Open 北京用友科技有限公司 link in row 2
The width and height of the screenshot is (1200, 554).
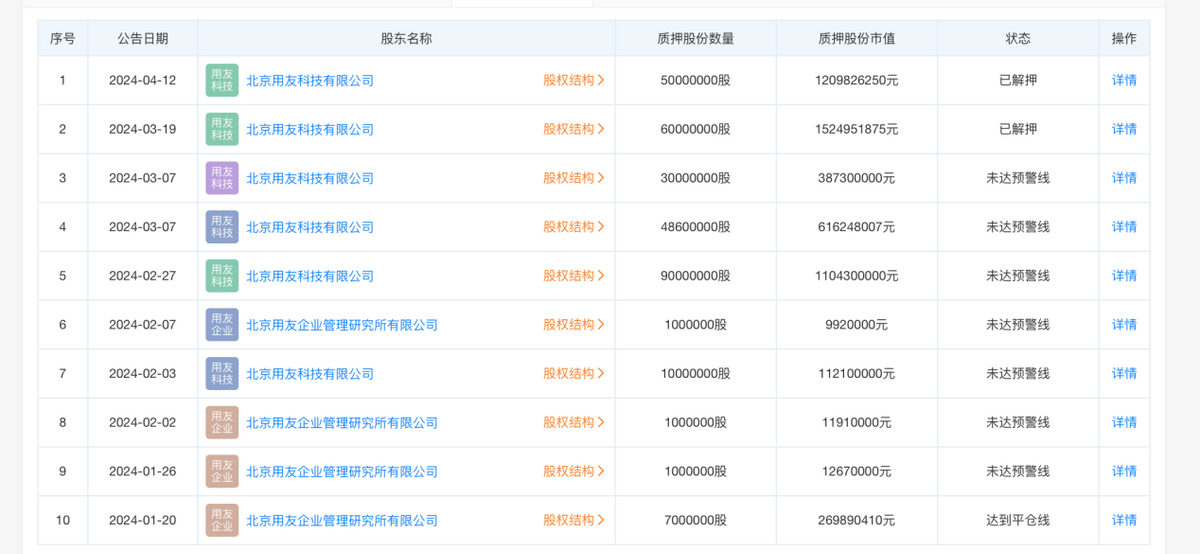[310, 129]
